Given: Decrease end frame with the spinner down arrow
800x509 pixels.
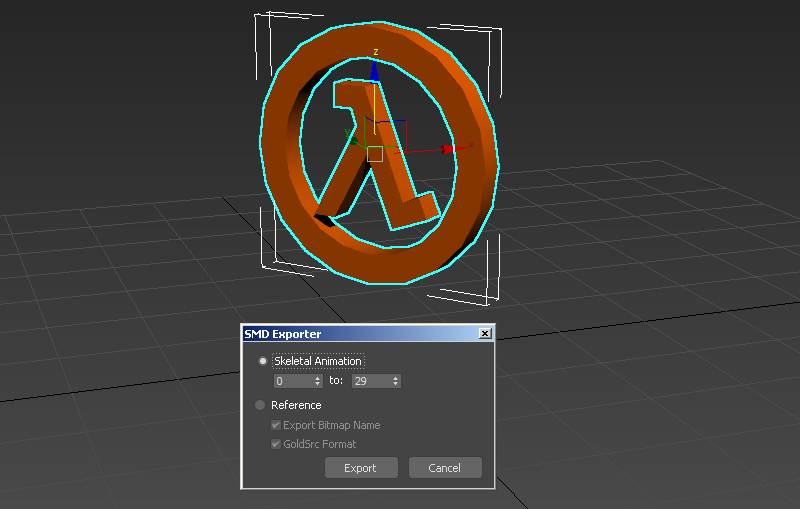Looking at the screenshot, I should tap(396, 384).
